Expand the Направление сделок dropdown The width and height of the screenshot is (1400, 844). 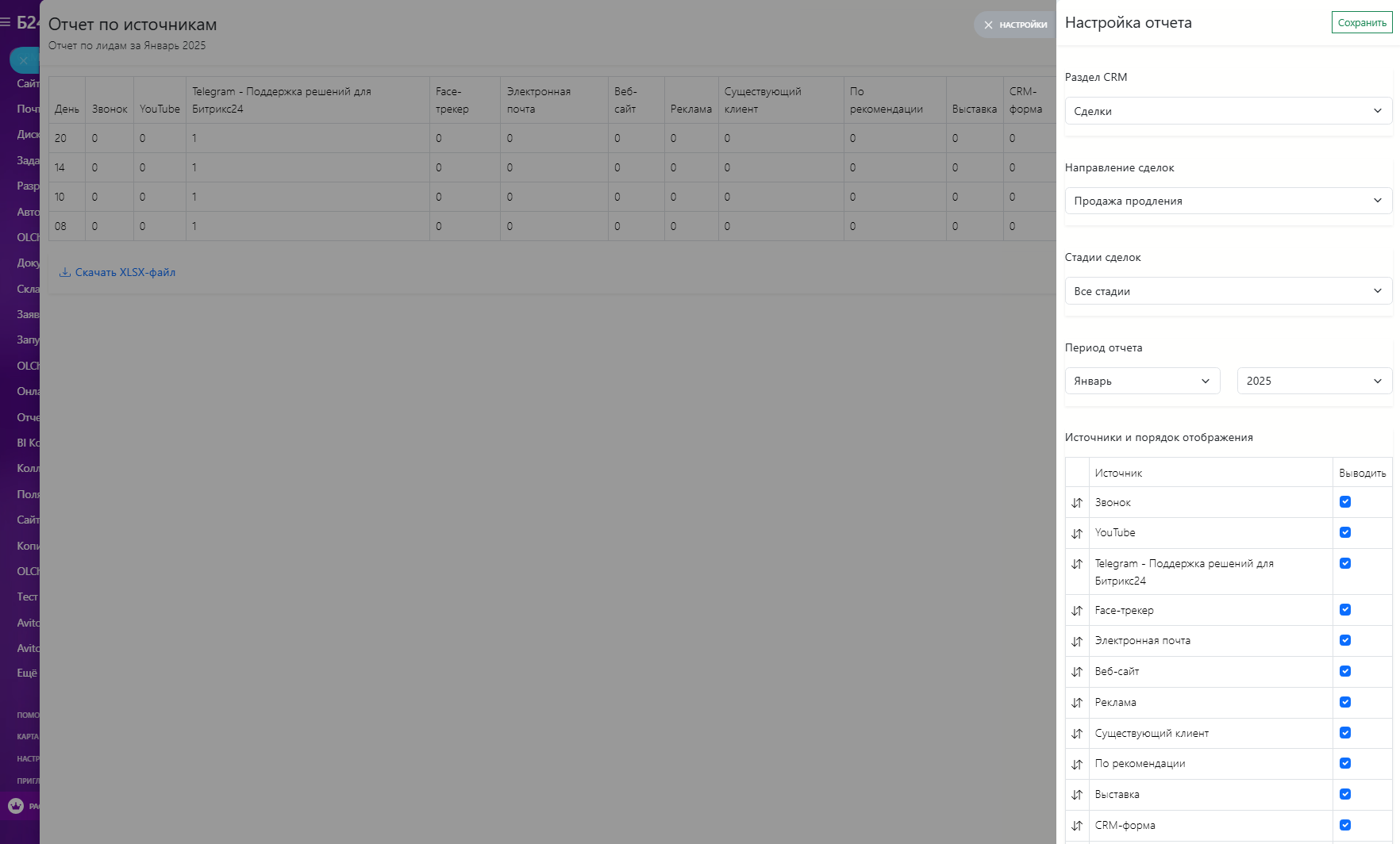pos(1228,201)
